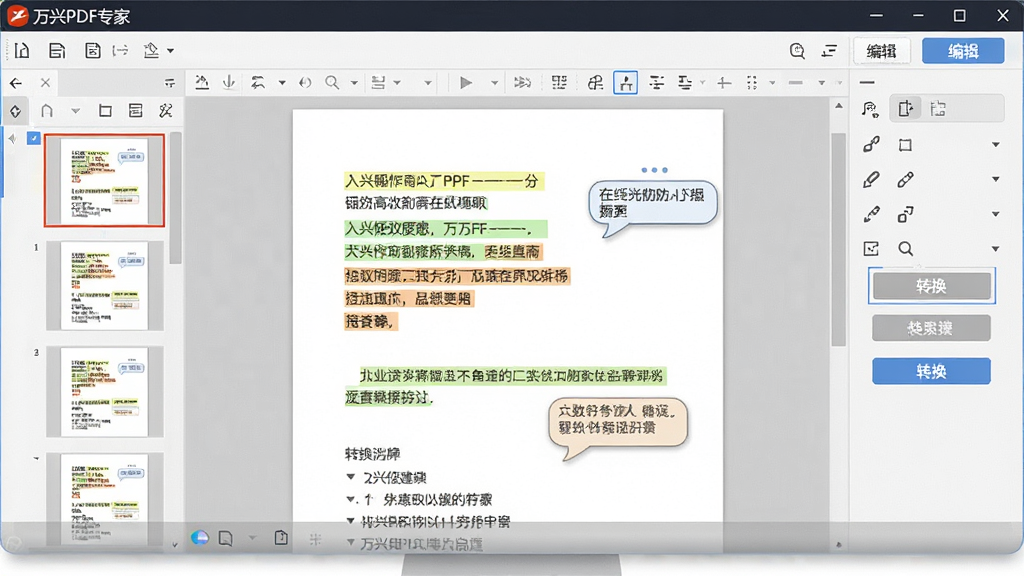Click the white 编辑 button

point(882,51)
